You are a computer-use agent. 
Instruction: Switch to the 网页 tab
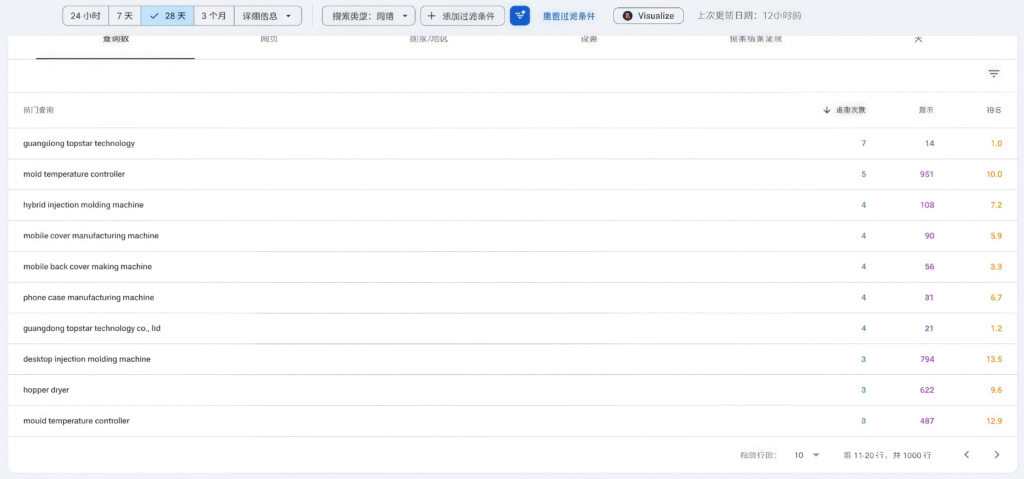pyautogui.click(x=269, y=41)
